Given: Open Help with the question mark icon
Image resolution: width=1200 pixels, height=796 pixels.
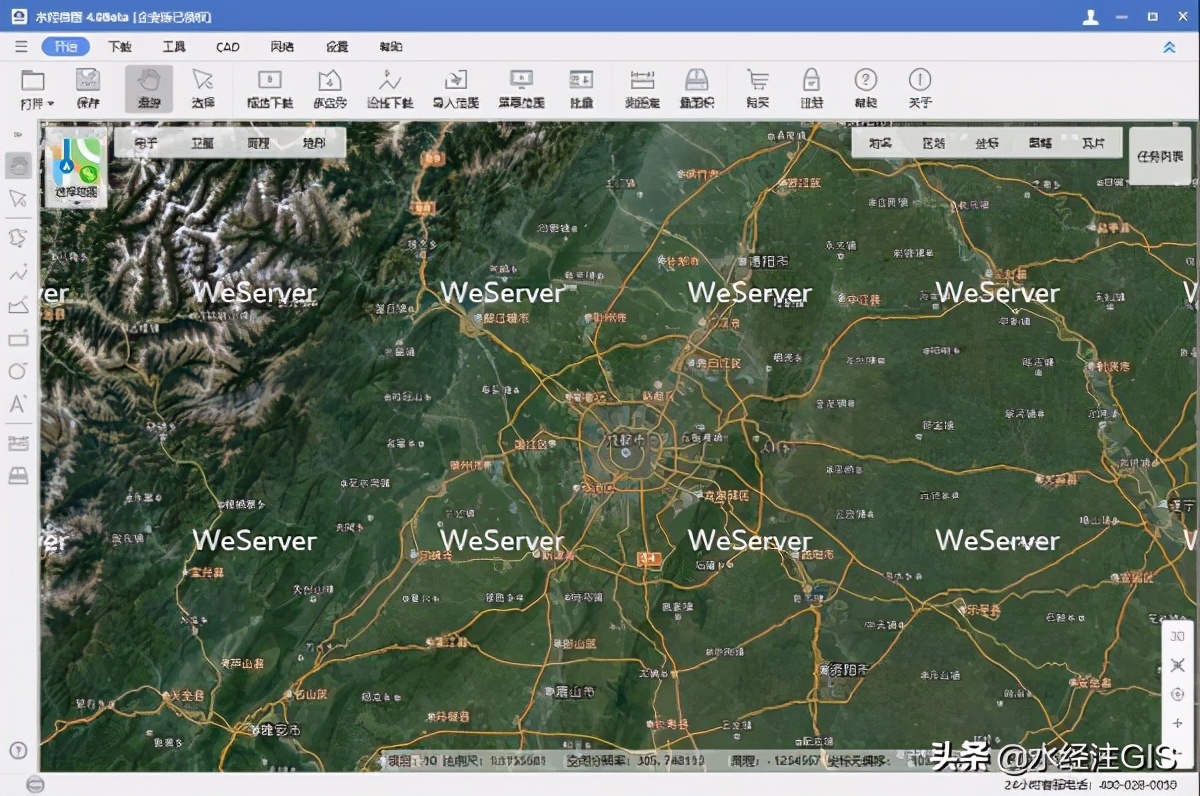Looking at the screenshot, I should pos(866,80).
